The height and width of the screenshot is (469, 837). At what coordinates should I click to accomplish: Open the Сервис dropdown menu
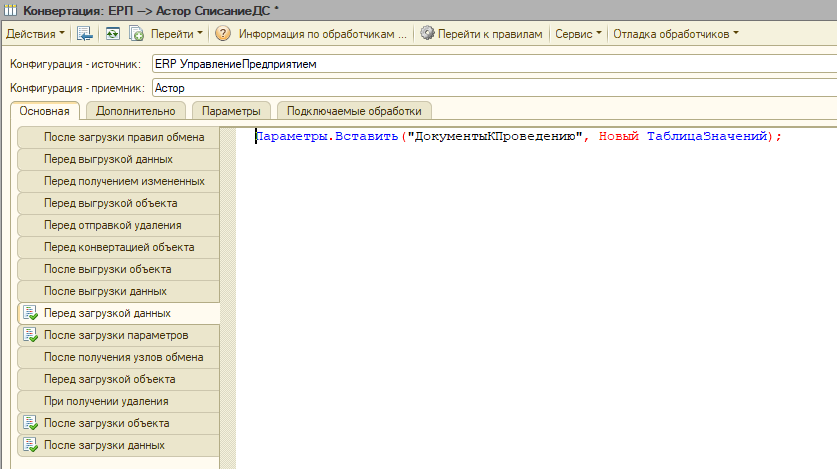[578, 33]
